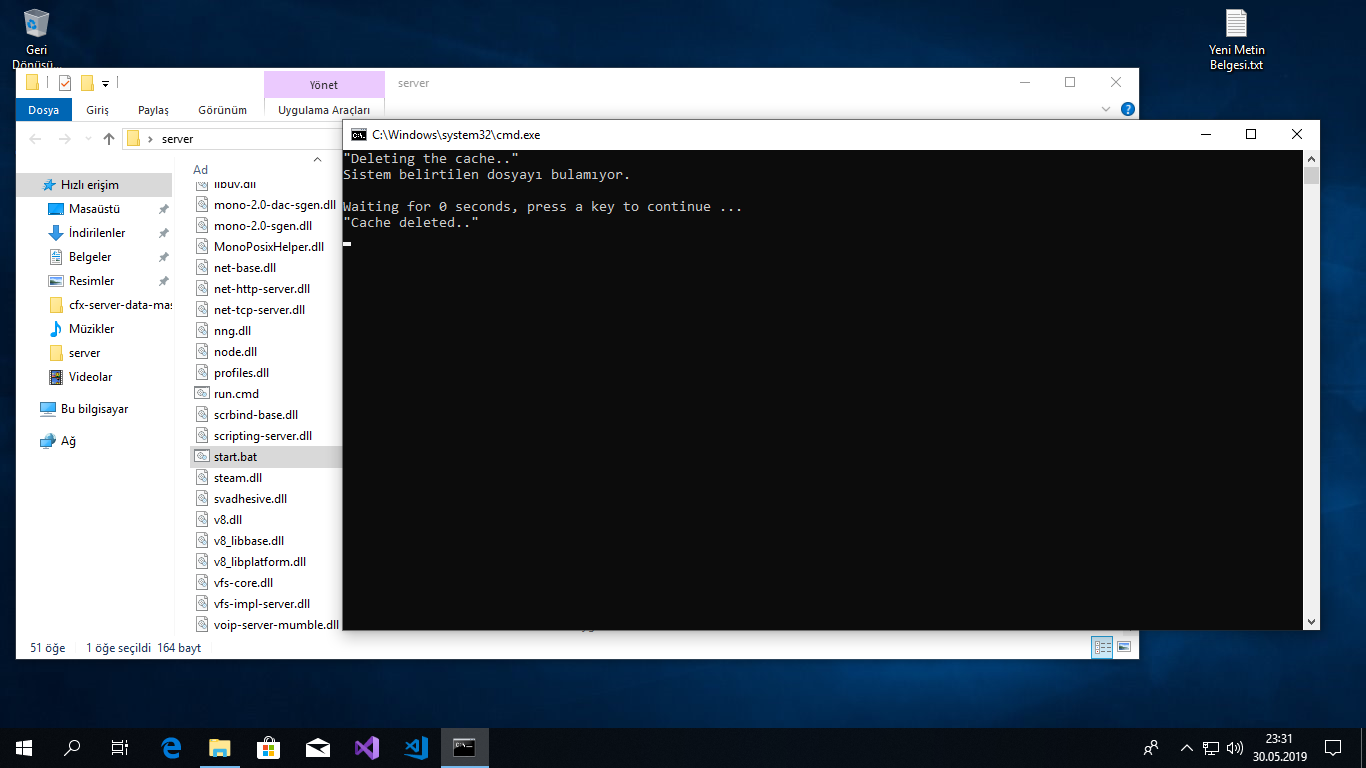Screen dimensions: 1366x768
Task: Switch to large icons view in the Explorer status bar
Action: (1123, 648)
